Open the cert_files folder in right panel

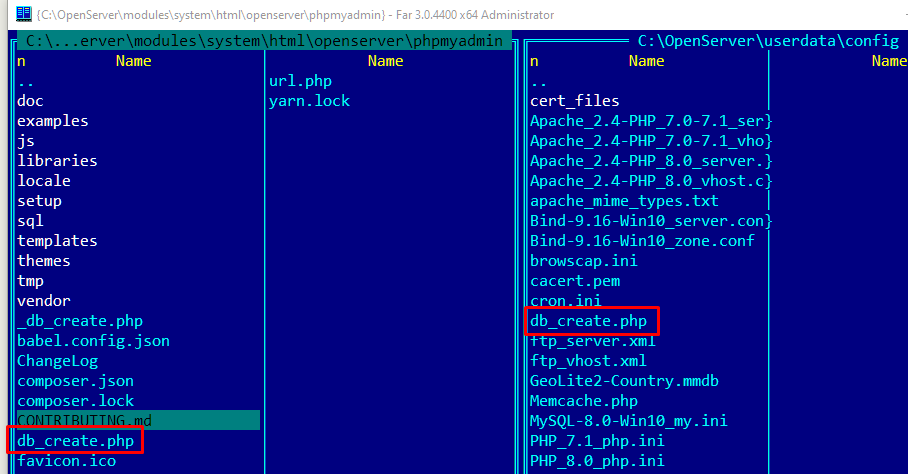tap(574, 101)
